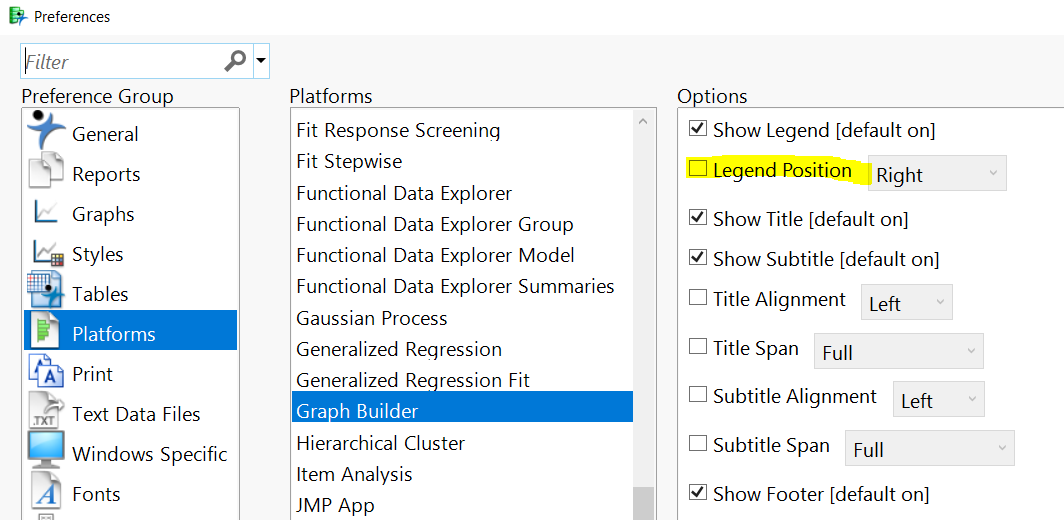
Task: Expand the Title Span Full dropdown
Action: [898, 352]
